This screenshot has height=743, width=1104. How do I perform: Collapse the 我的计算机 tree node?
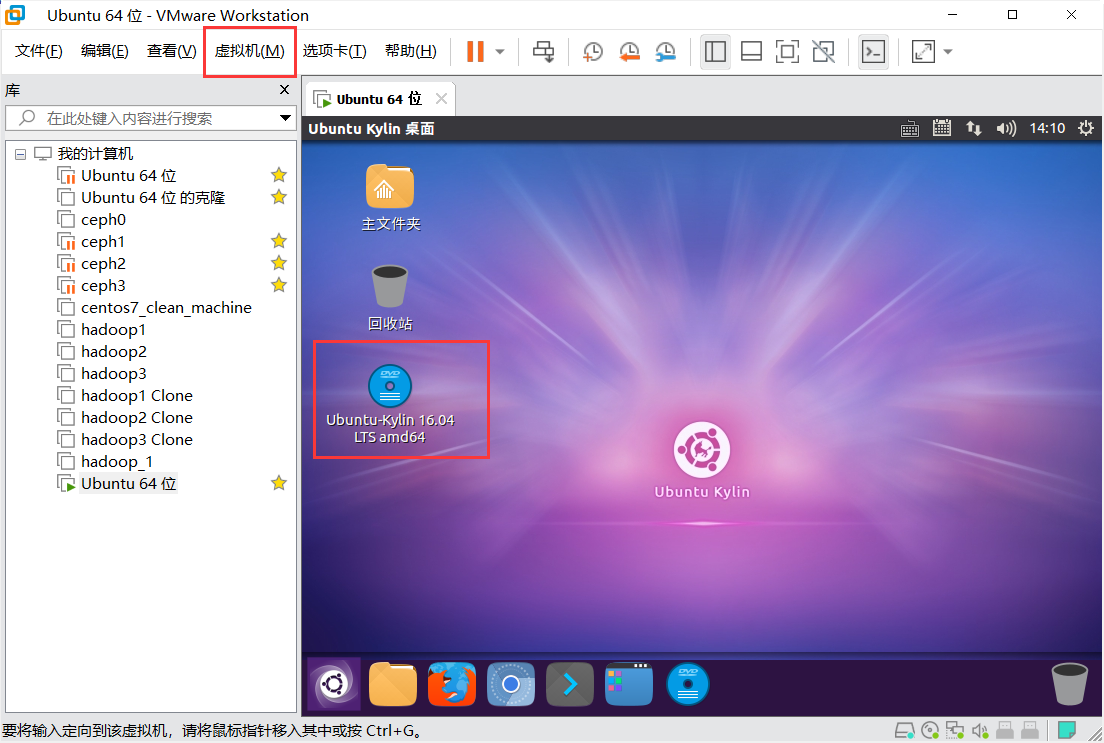click(20, 154)
